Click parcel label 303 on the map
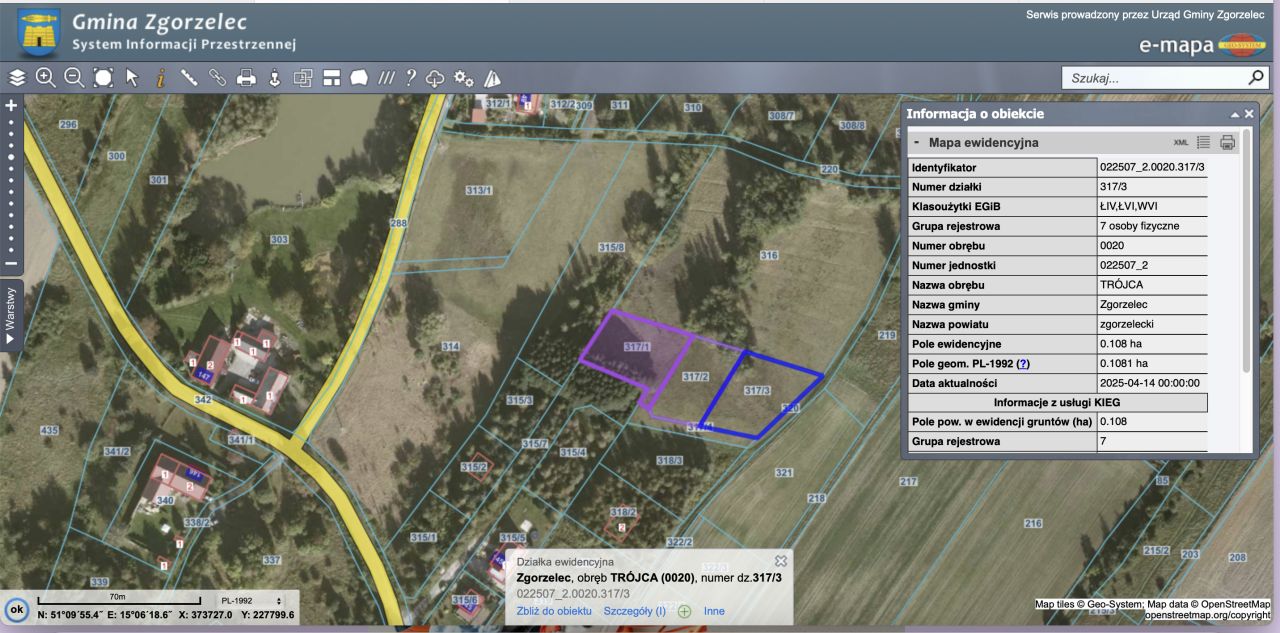The height and width of the screenshot is (633, 1280). [279, 239]
